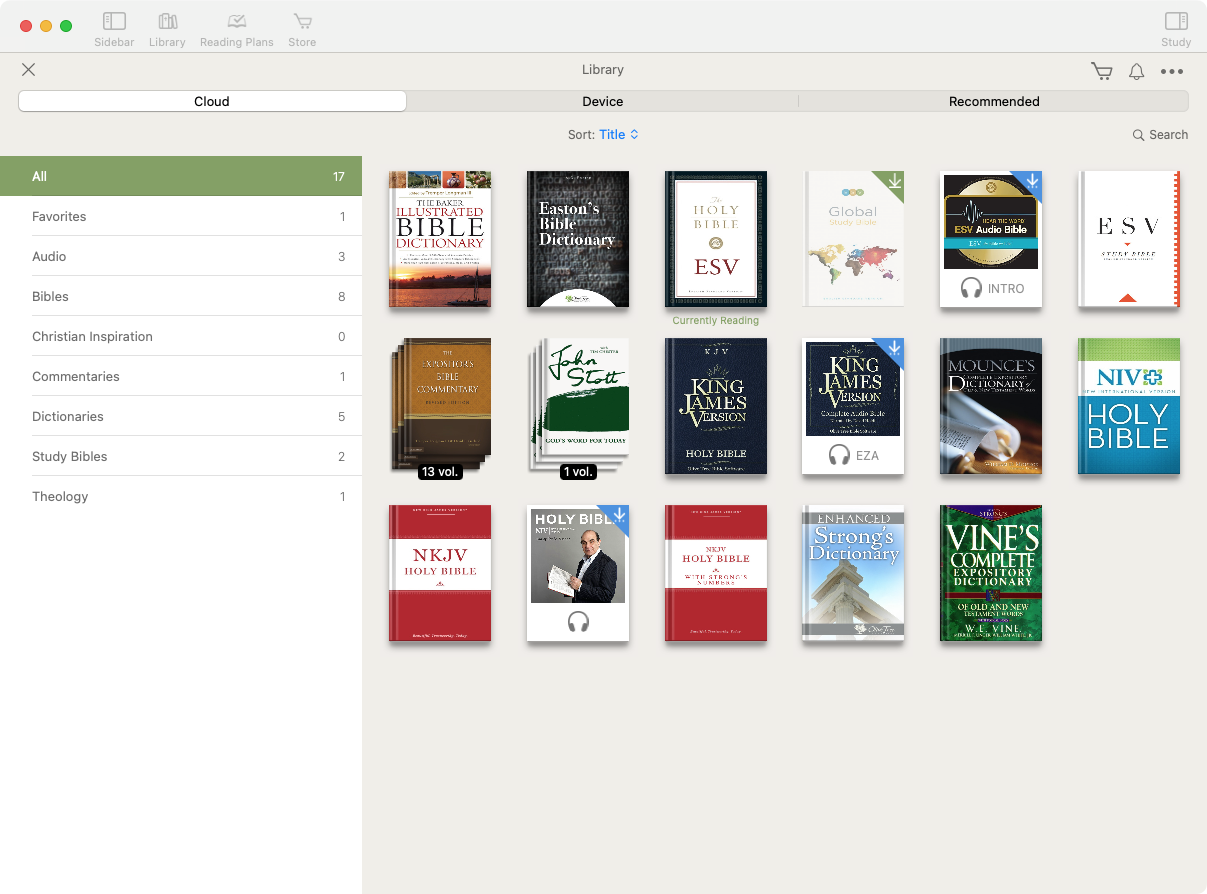The image size is (1207, 894).
Task: Open Reading Plans from the toolbar
Action: [237, 21]
